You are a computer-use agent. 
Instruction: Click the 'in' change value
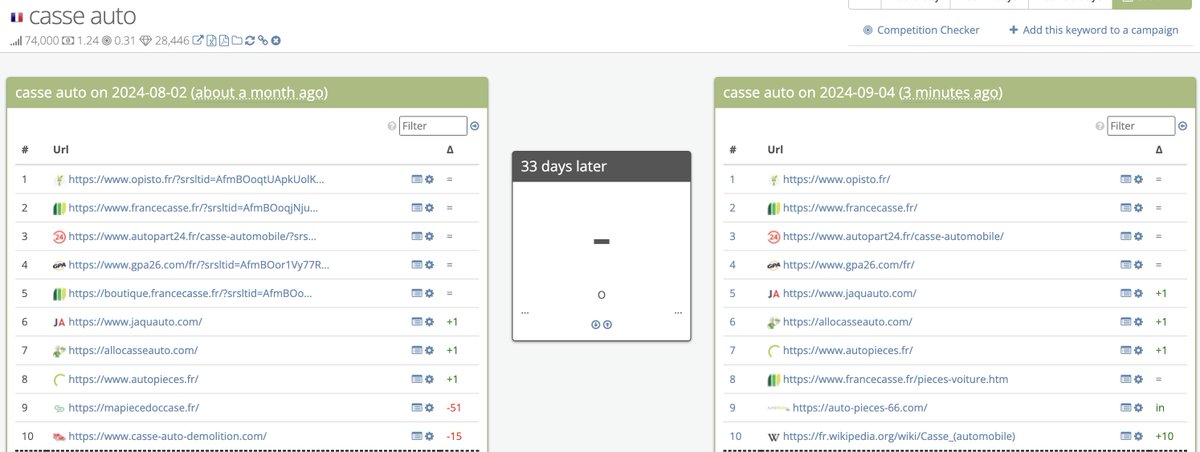coord(1159,407)
